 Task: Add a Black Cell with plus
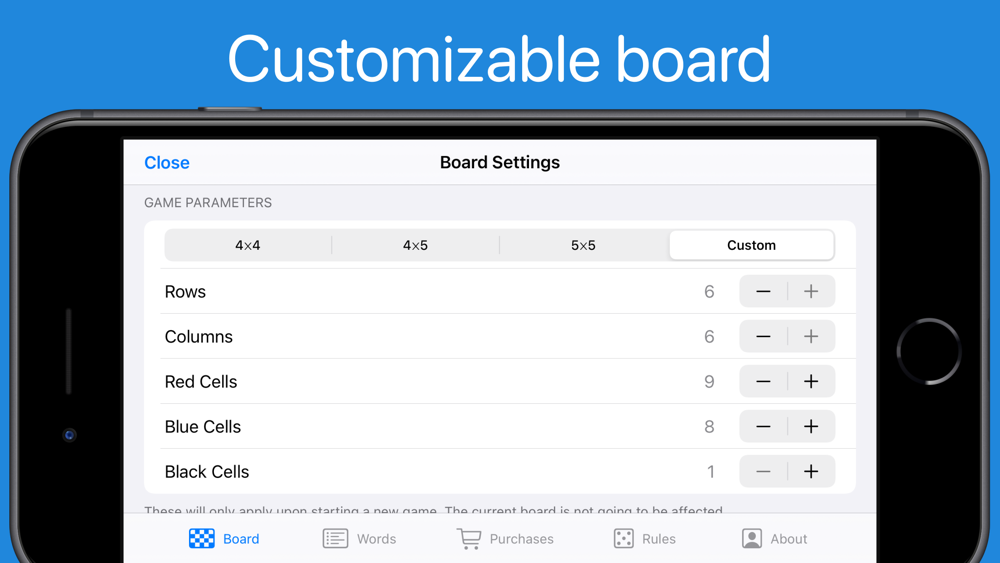click(811, 471)
